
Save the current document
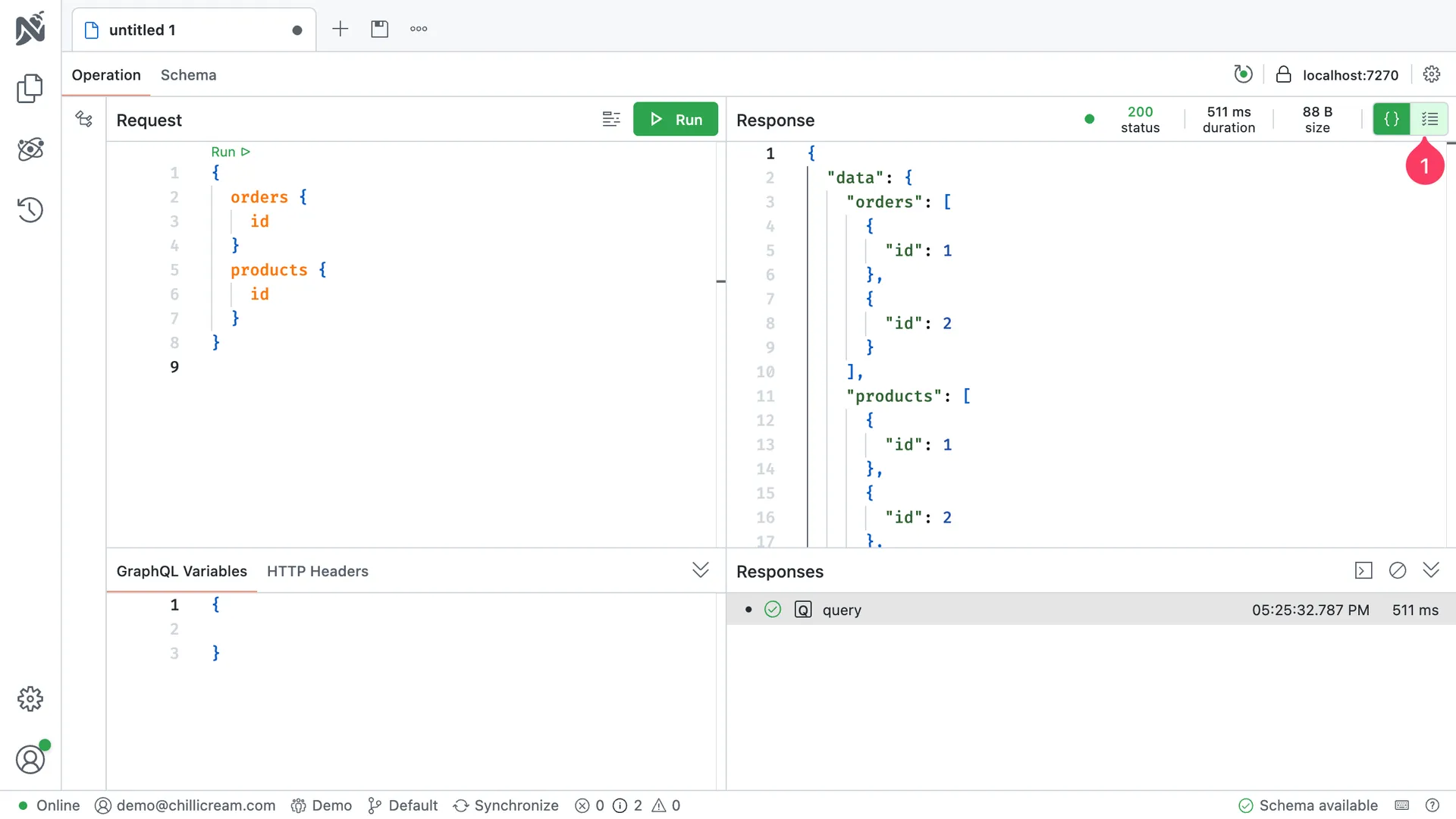pyautogui.click(x=379, y=29)
